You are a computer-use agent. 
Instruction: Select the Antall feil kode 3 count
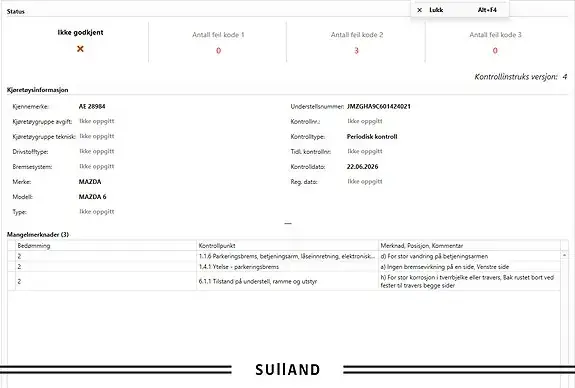(x=495, y=51)
